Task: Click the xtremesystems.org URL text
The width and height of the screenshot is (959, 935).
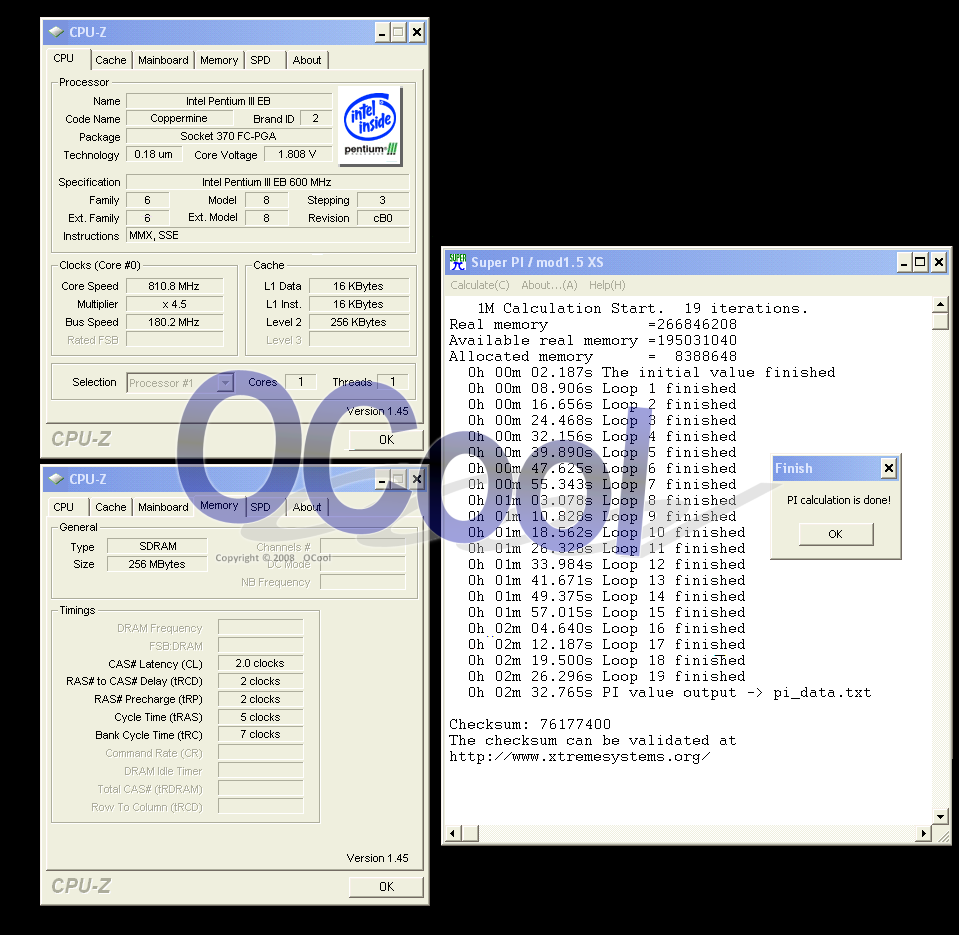Action: [580, 757]
